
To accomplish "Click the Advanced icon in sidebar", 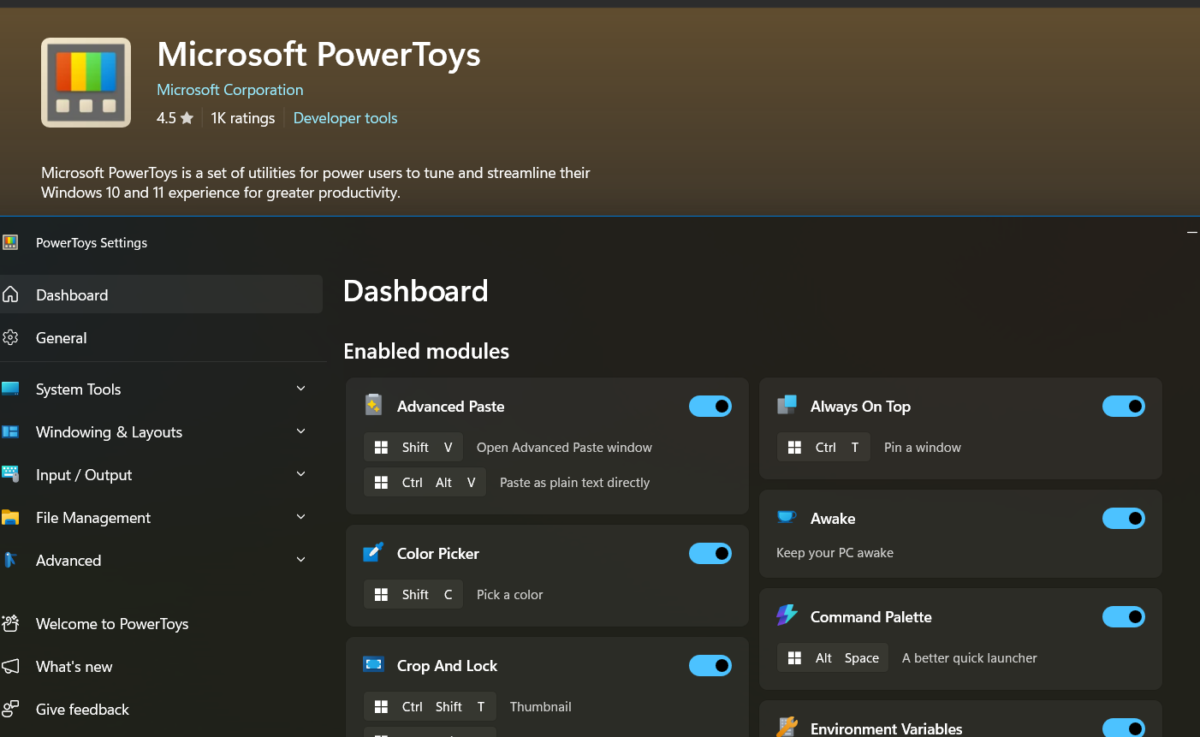I will 10,560.
